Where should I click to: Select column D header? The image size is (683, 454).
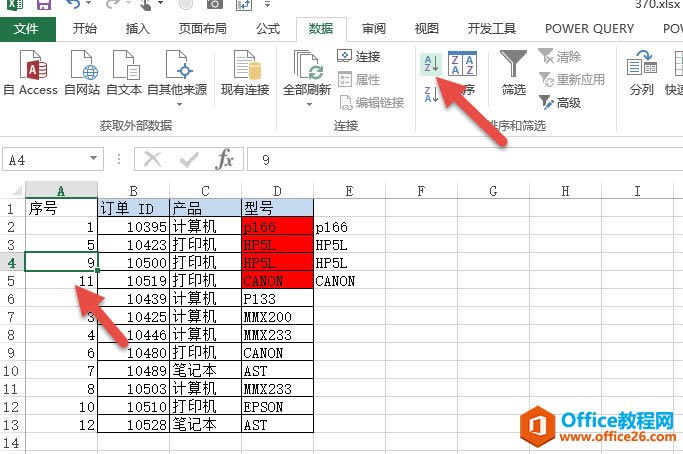click(x=277, y=191)
